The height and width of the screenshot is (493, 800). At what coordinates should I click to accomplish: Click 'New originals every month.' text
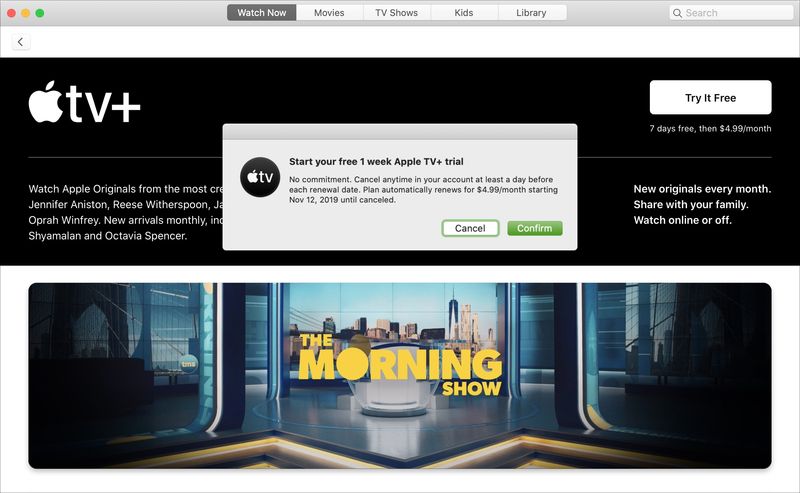click(702, 189)
